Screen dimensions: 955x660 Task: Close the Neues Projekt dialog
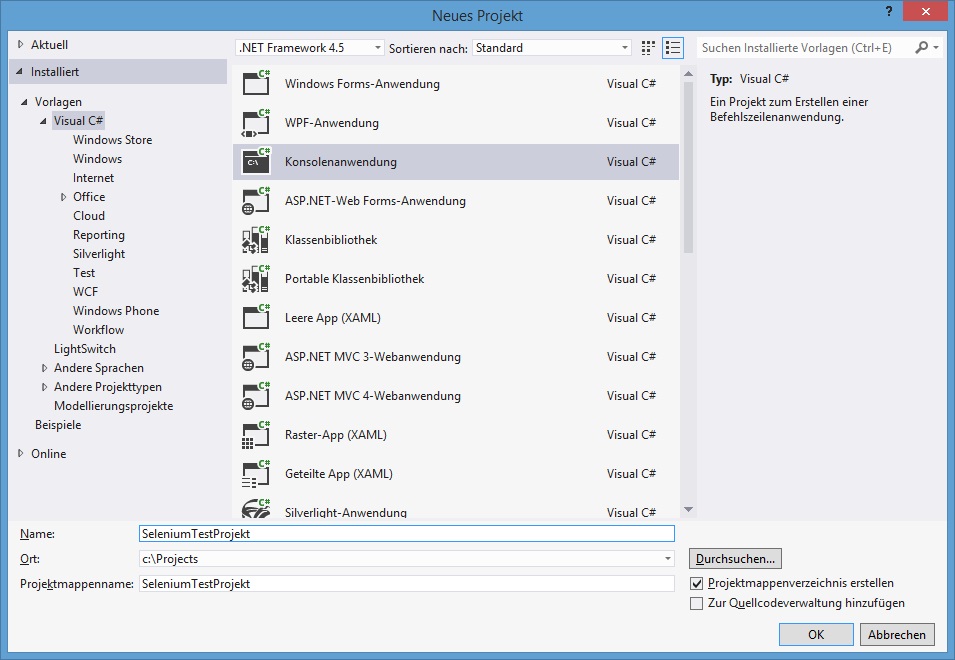(926, 11)
